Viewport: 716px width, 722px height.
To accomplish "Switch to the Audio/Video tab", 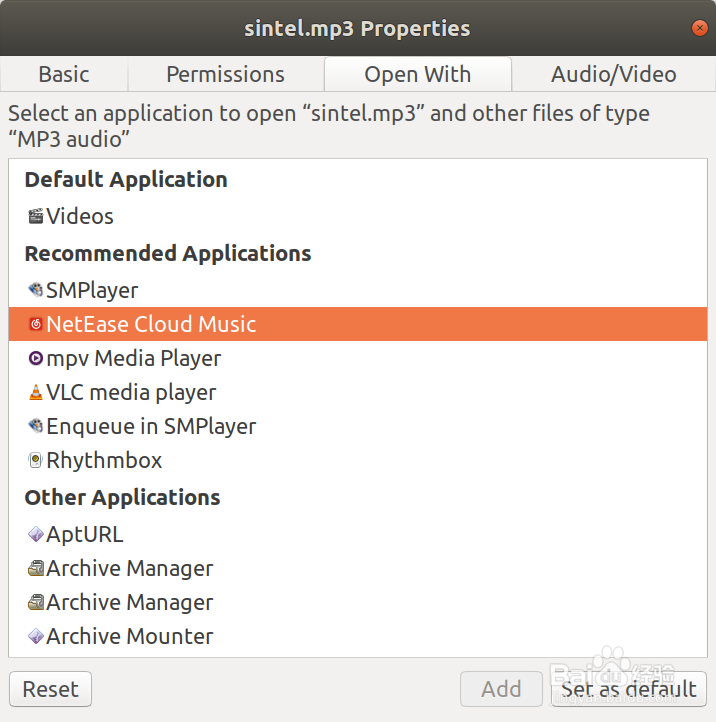I will tap(613, 74).
